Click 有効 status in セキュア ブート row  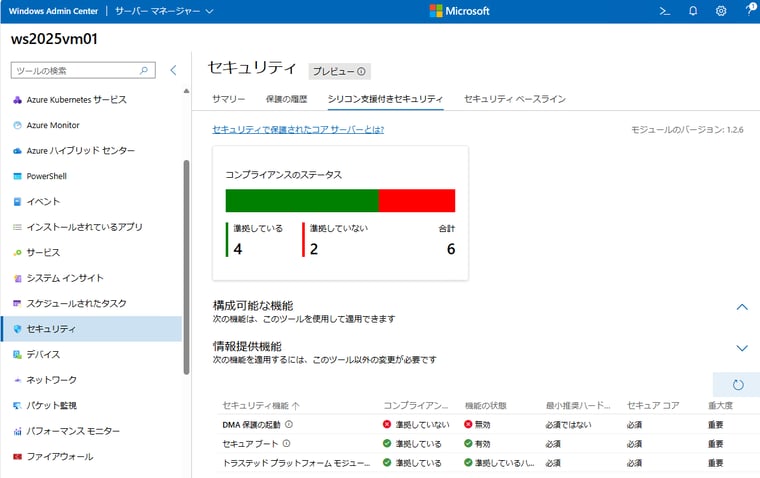click(477, 444)
